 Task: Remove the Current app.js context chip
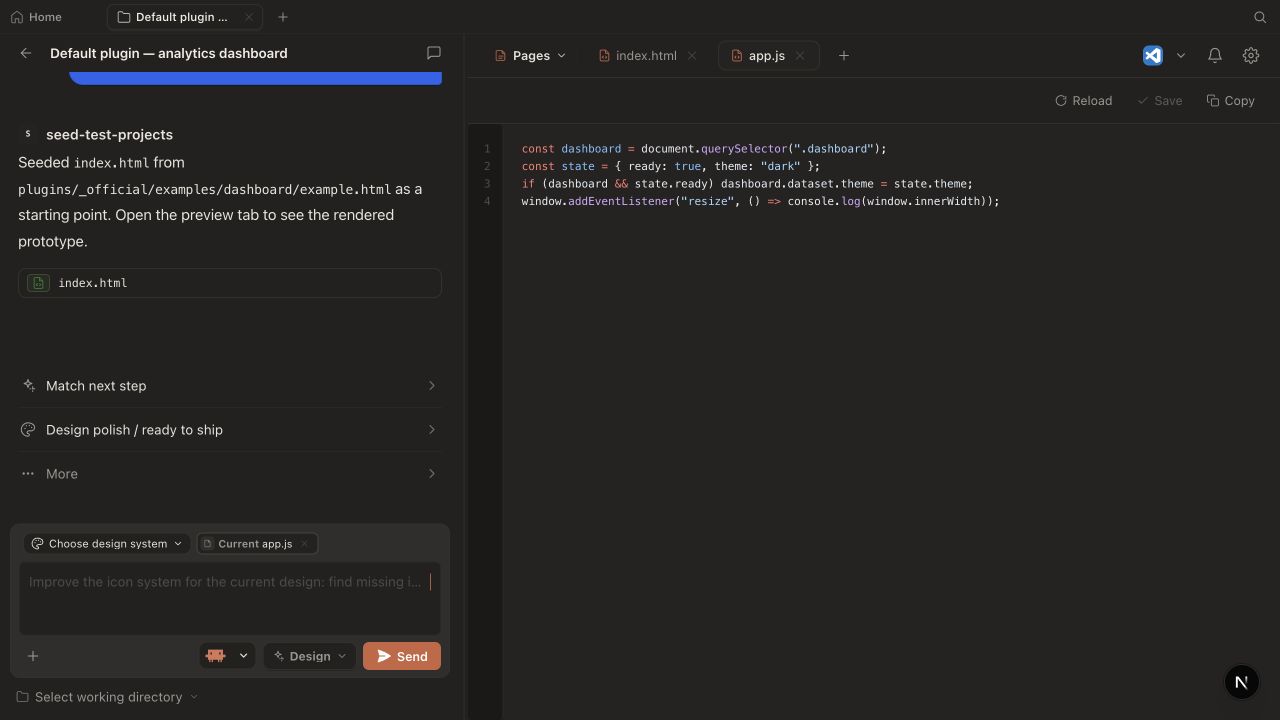point(304,544)
